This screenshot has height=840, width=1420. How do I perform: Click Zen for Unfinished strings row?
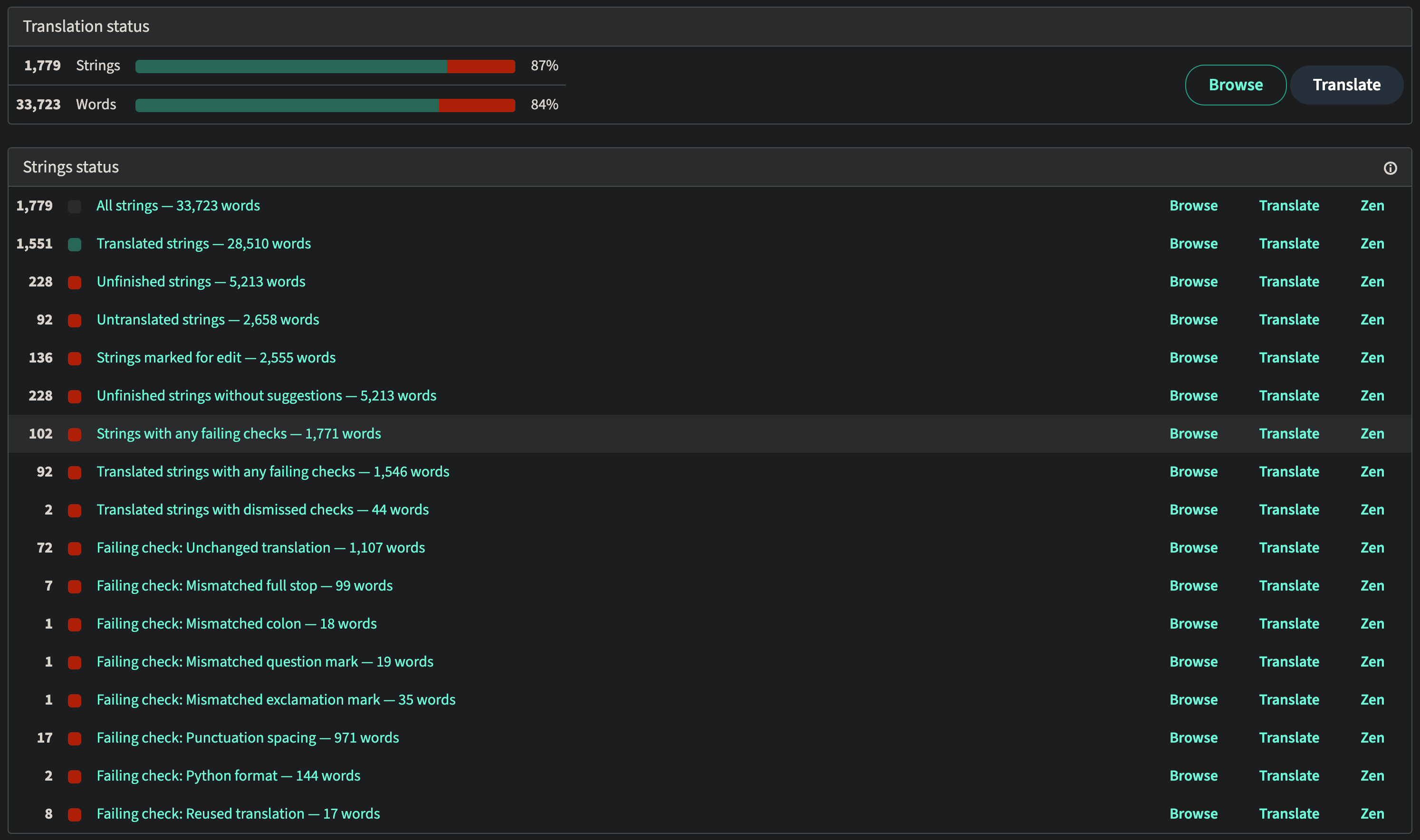pos(1372,281)
